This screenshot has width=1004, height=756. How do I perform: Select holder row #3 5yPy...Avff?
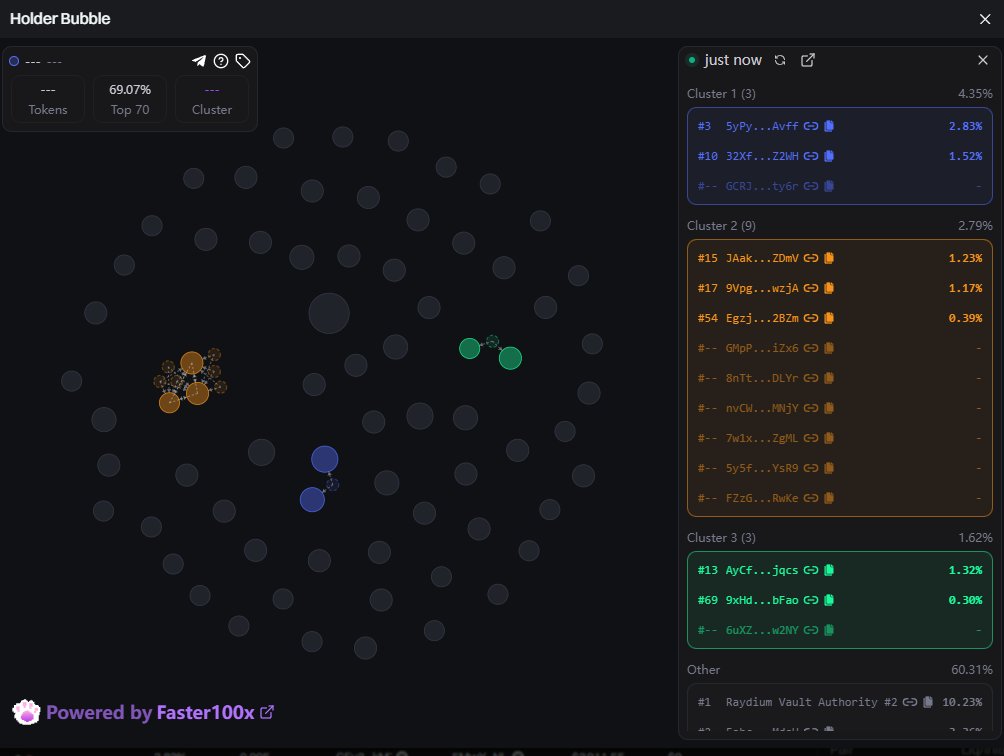click(839, 126)
